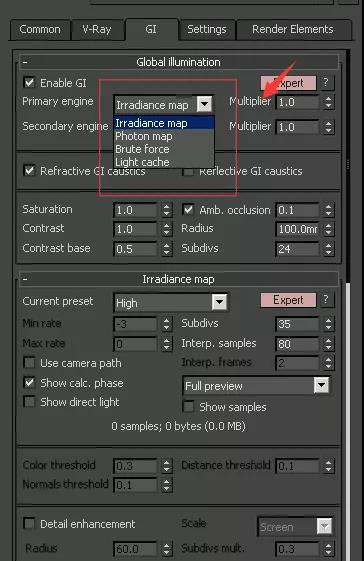Click the Expert button in Irradiance map

(288, 300)
